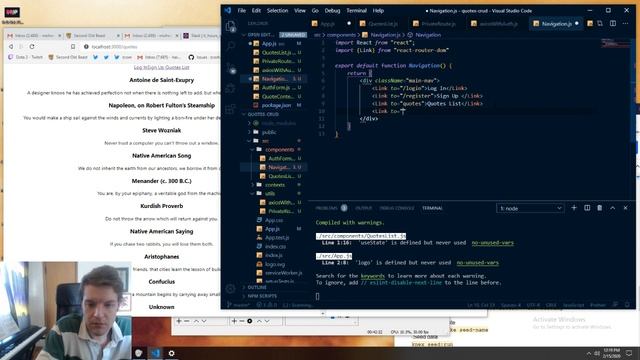This screenshot has height=360, width=640.
Task: Click the split editor right icon
Action: pos(613,24)
